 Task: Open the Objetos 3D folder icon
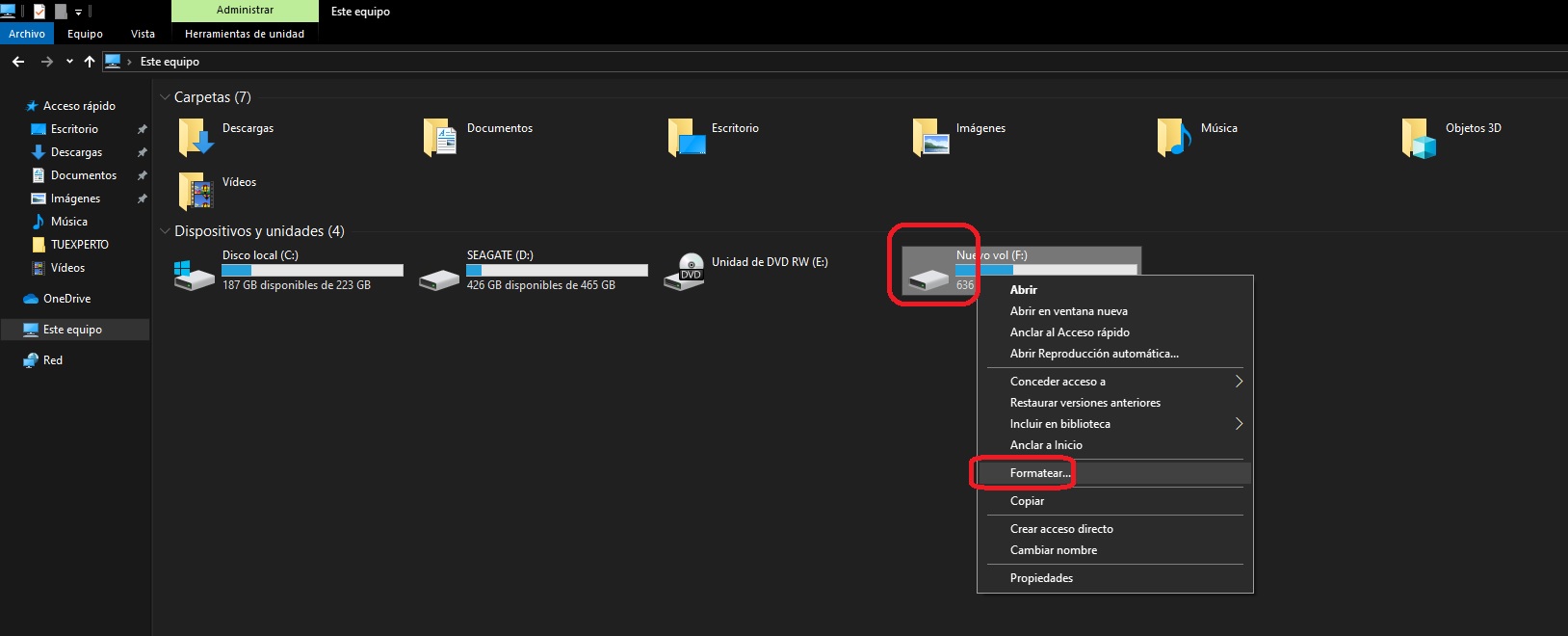click(1419, 138)
